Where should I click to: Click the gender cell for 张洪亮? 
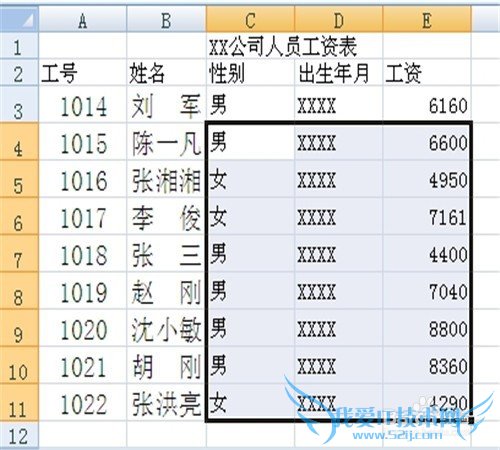click(250, 402)
